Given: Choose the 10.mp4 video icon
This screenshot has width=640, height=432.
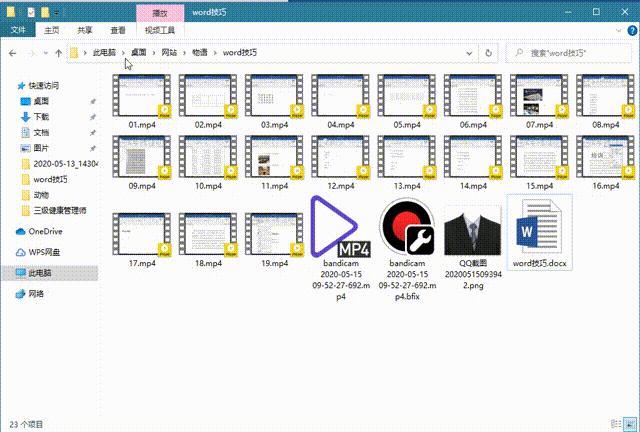Looking at the screenshot, I should 208,157.
